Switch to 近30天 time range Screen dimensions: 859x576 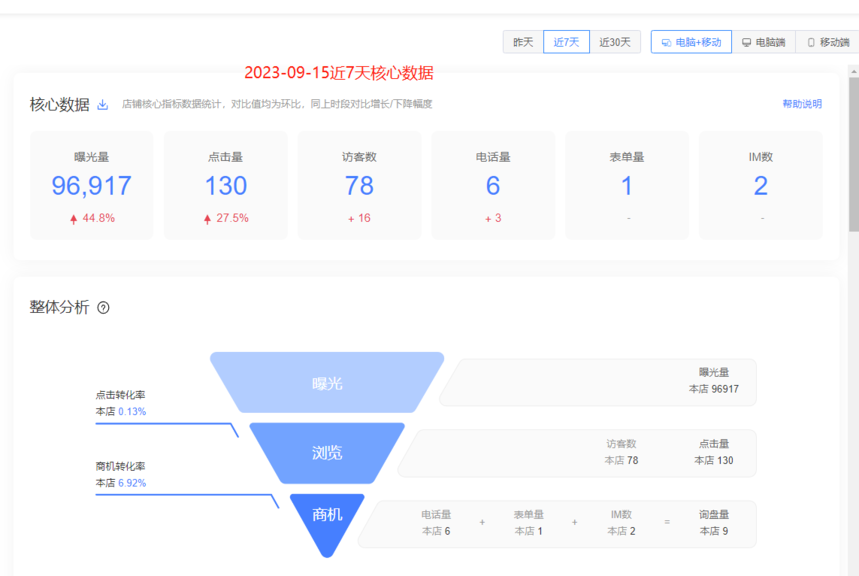tap(615, 42)
